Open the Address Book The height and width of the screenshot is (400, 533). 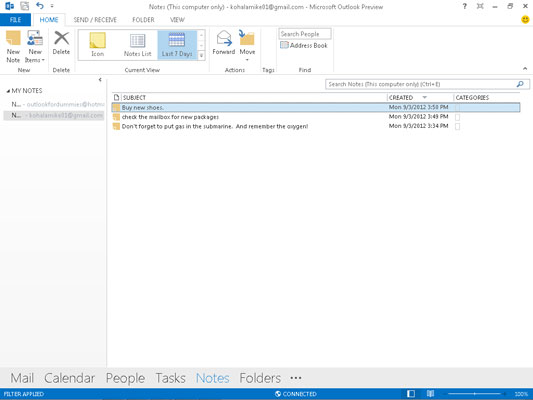304,45
